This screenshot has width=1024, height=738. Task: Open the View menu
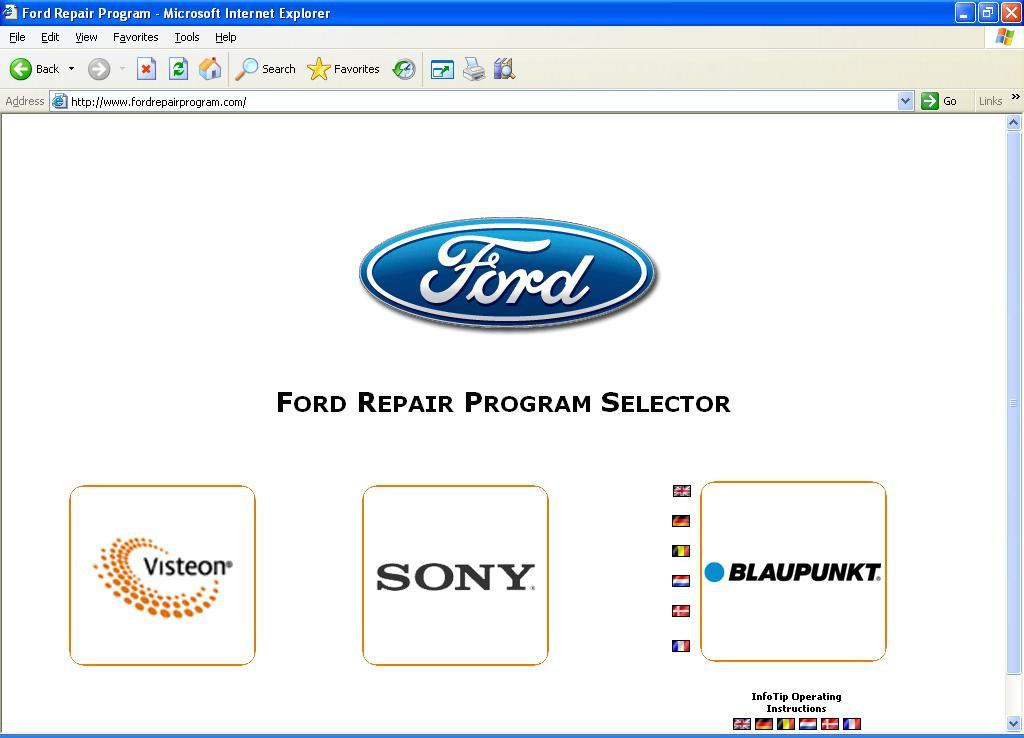tap(86, 37)
